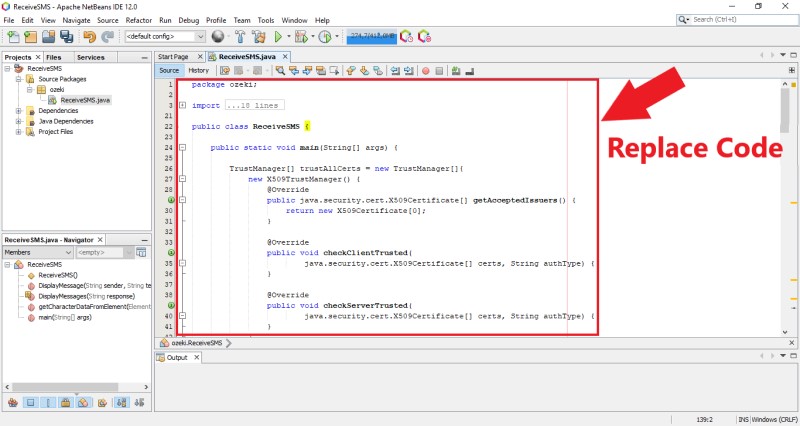Click the Save All toolbar icon
The image size is (800, 426).
pyautogui.click(x=67, y=36)
